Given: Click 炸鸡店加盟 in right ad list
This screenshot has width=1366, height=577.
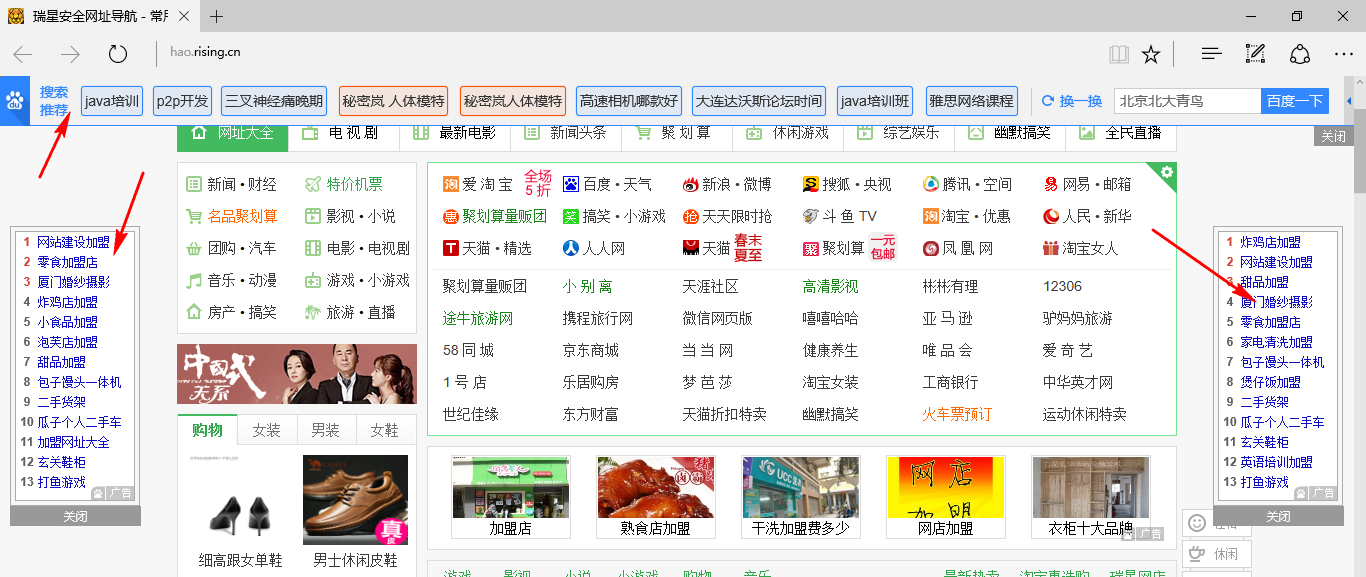Looking at the screenshot, I should [x=1270, y=242].
